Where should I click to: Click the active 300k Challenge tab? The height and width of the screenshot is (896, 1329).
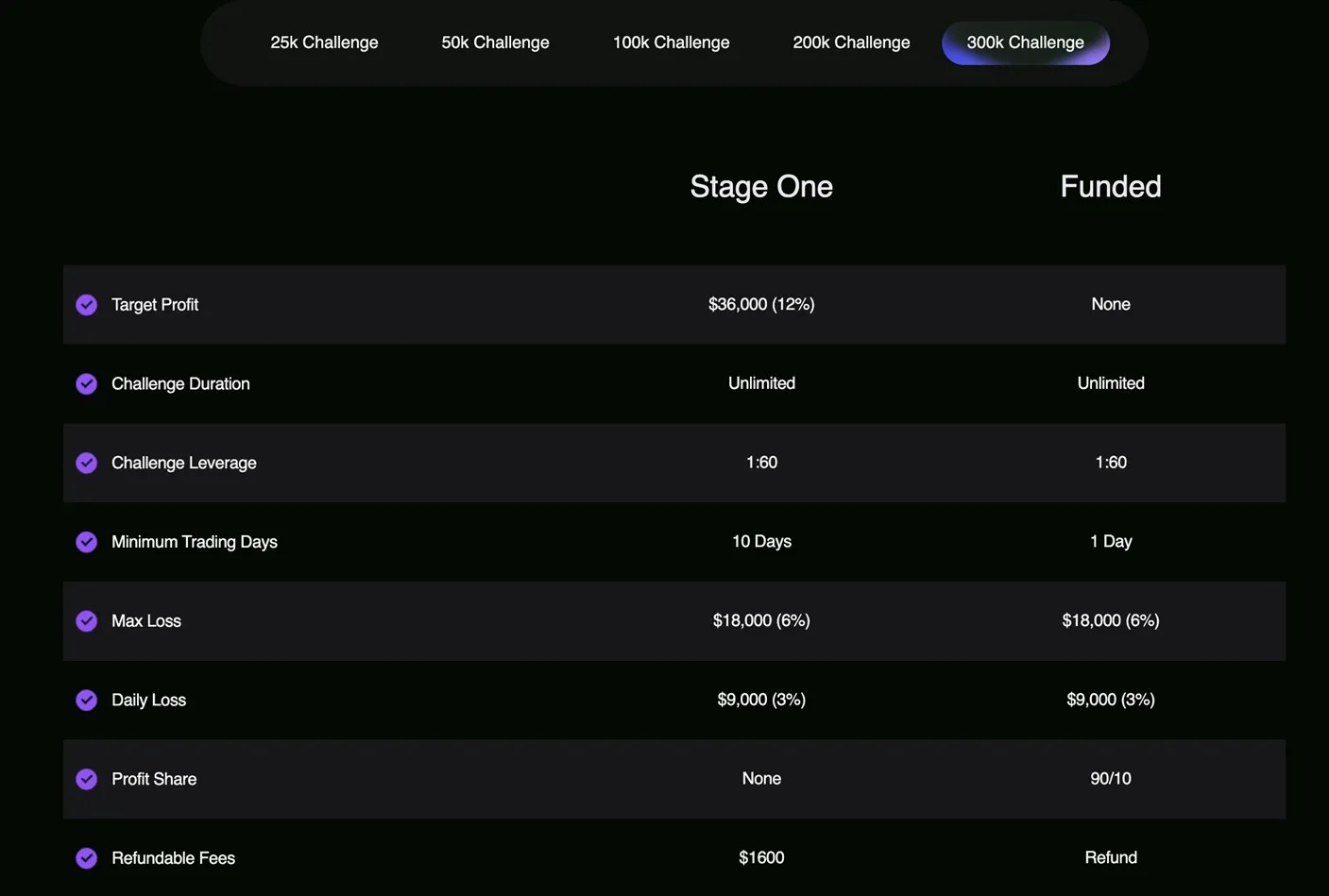tap(1025, 42)
